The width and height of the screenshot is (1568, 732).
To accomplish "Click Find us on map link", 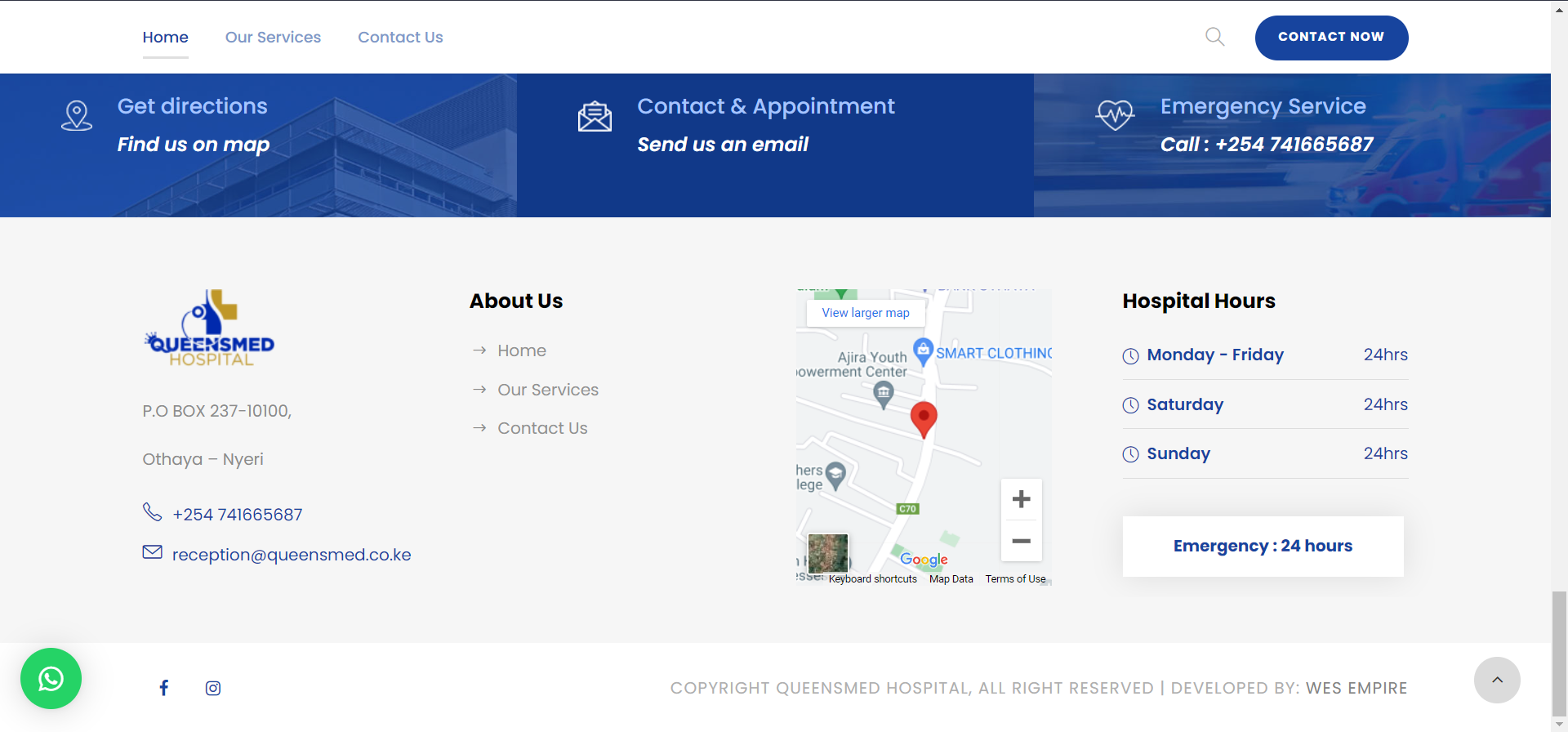I will coord(193,145).
